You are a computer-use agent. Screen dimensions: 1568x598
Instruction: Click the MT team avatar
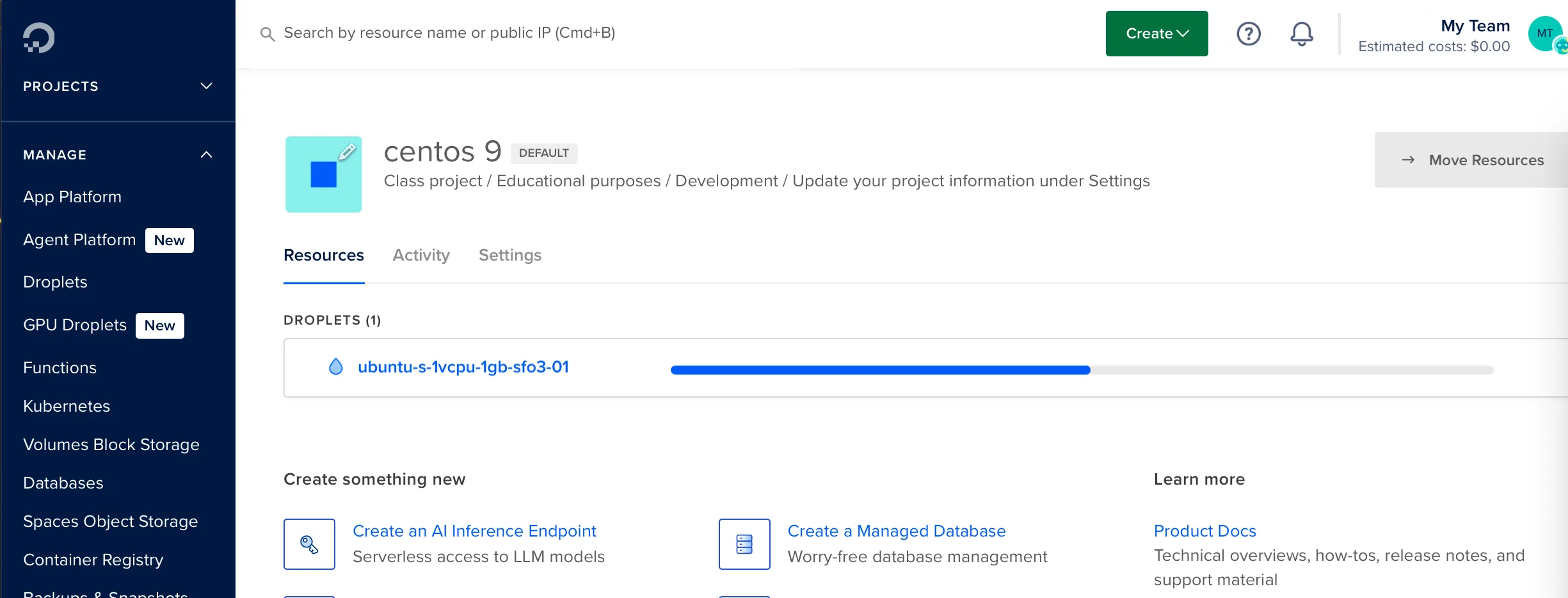click(x=1545, y=34)
